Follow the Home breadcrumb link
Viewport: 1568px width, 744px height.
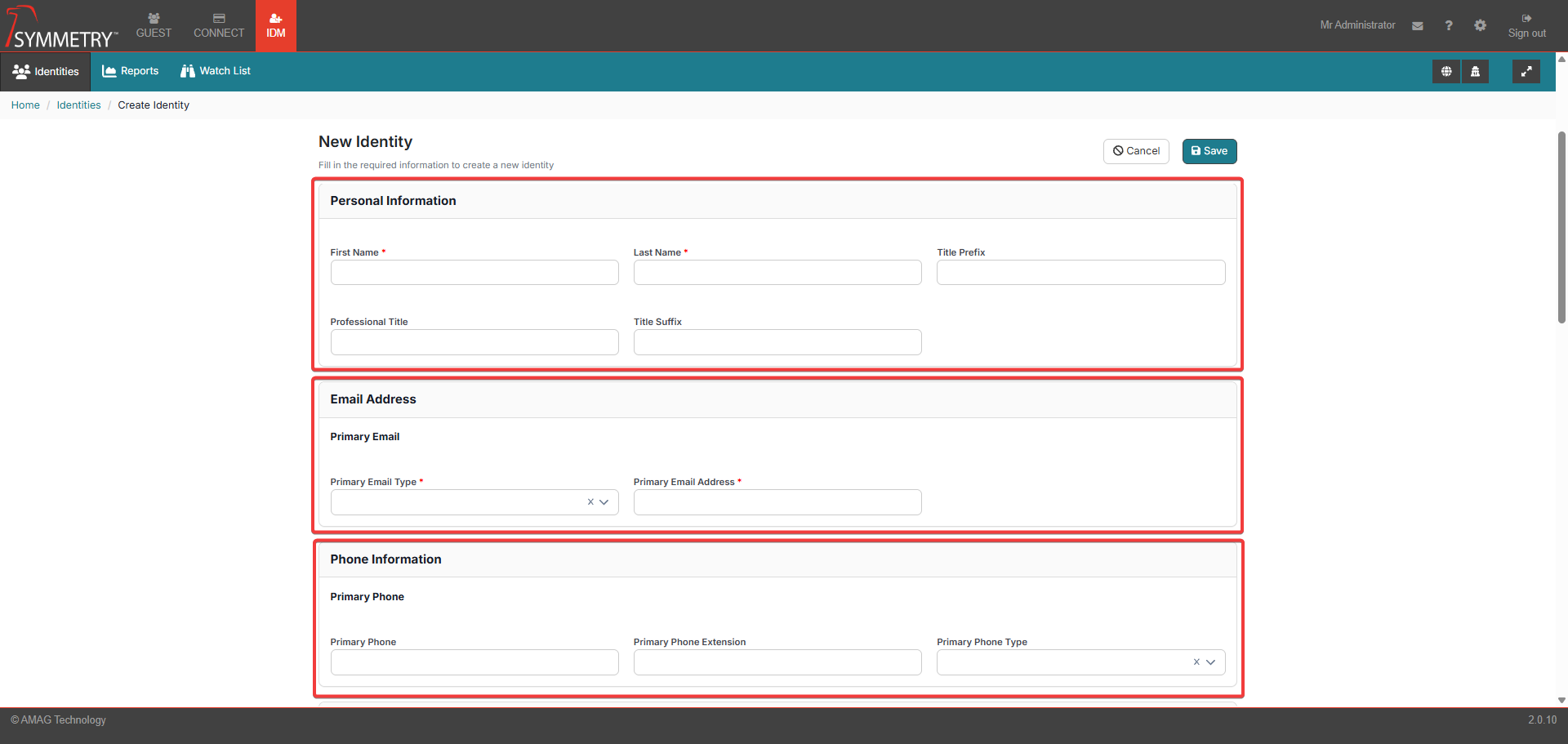(25, 105)
